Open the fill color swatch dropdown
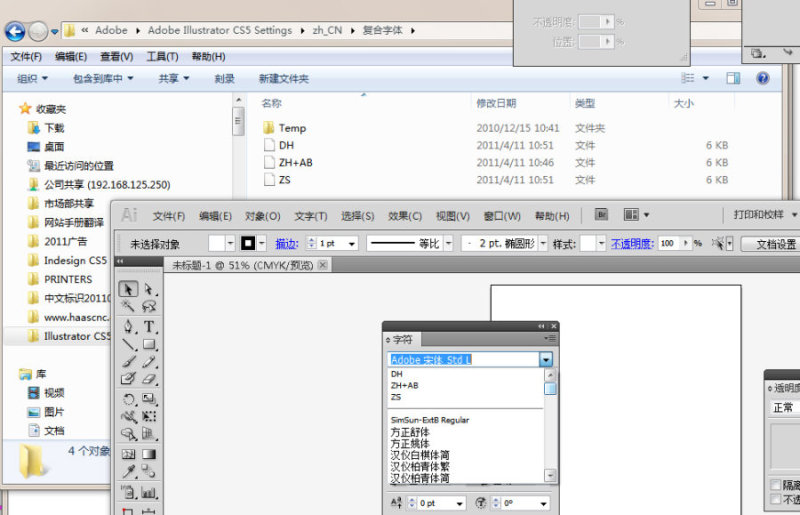800x515 pixels. point(231,243)
